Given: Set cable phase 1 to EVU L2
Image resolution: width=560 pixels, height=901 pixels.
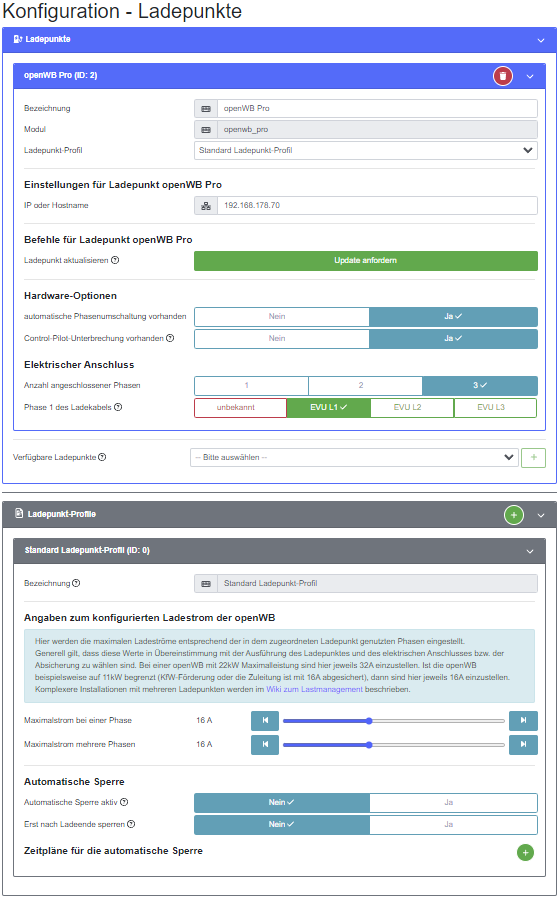Looking at the screenshot, I should click(412, 408).
